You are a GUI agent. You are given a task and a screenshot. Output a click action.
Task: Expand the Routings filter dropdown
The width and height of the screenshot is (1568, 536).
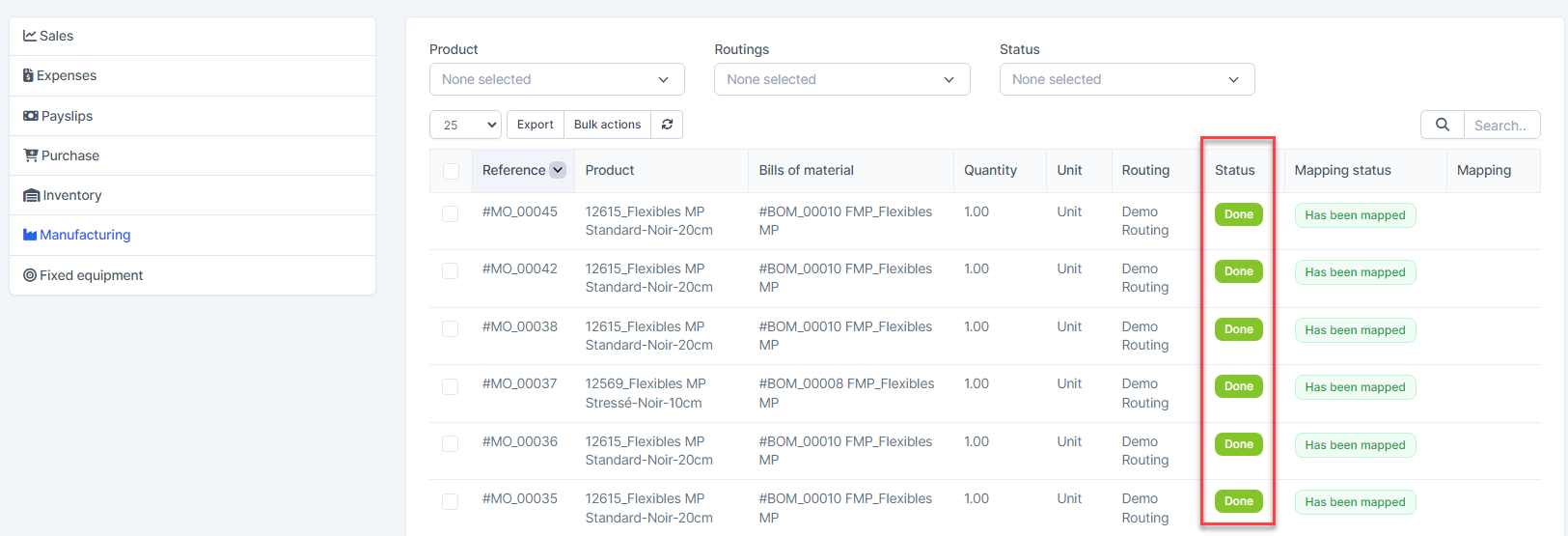pos(841,79)
